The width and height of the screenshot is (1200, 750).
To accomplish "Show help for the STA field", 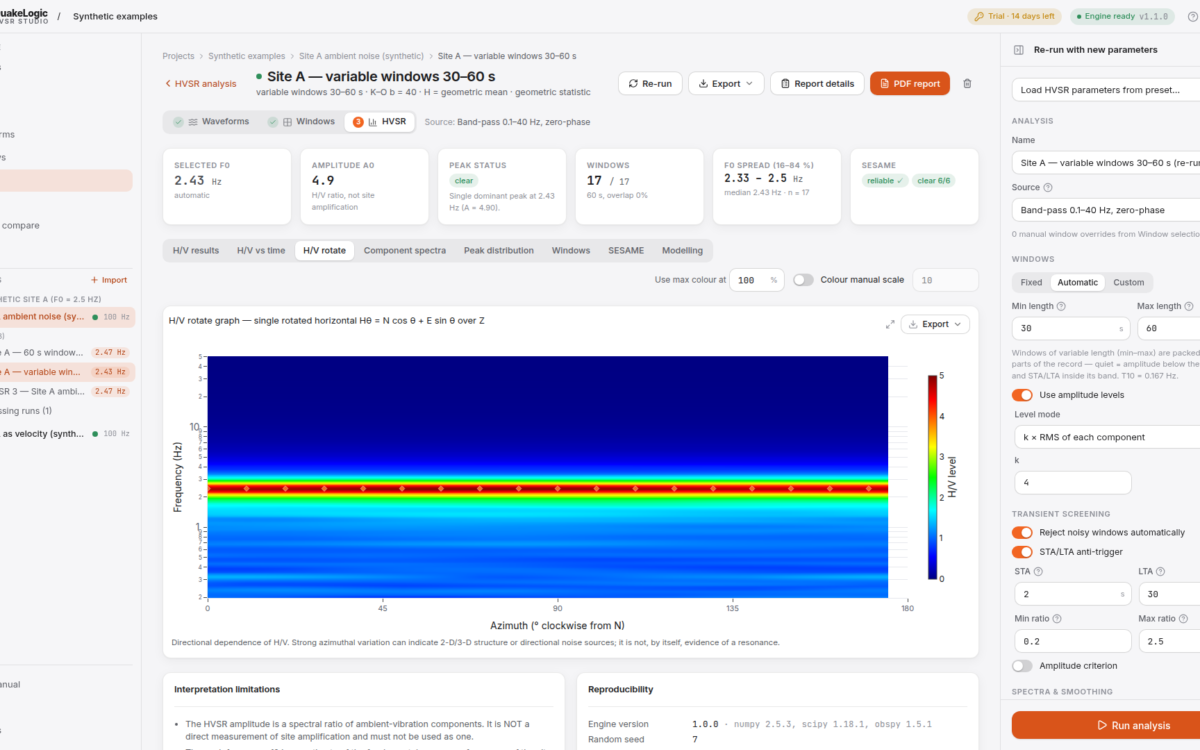I will click(1038, 572).
